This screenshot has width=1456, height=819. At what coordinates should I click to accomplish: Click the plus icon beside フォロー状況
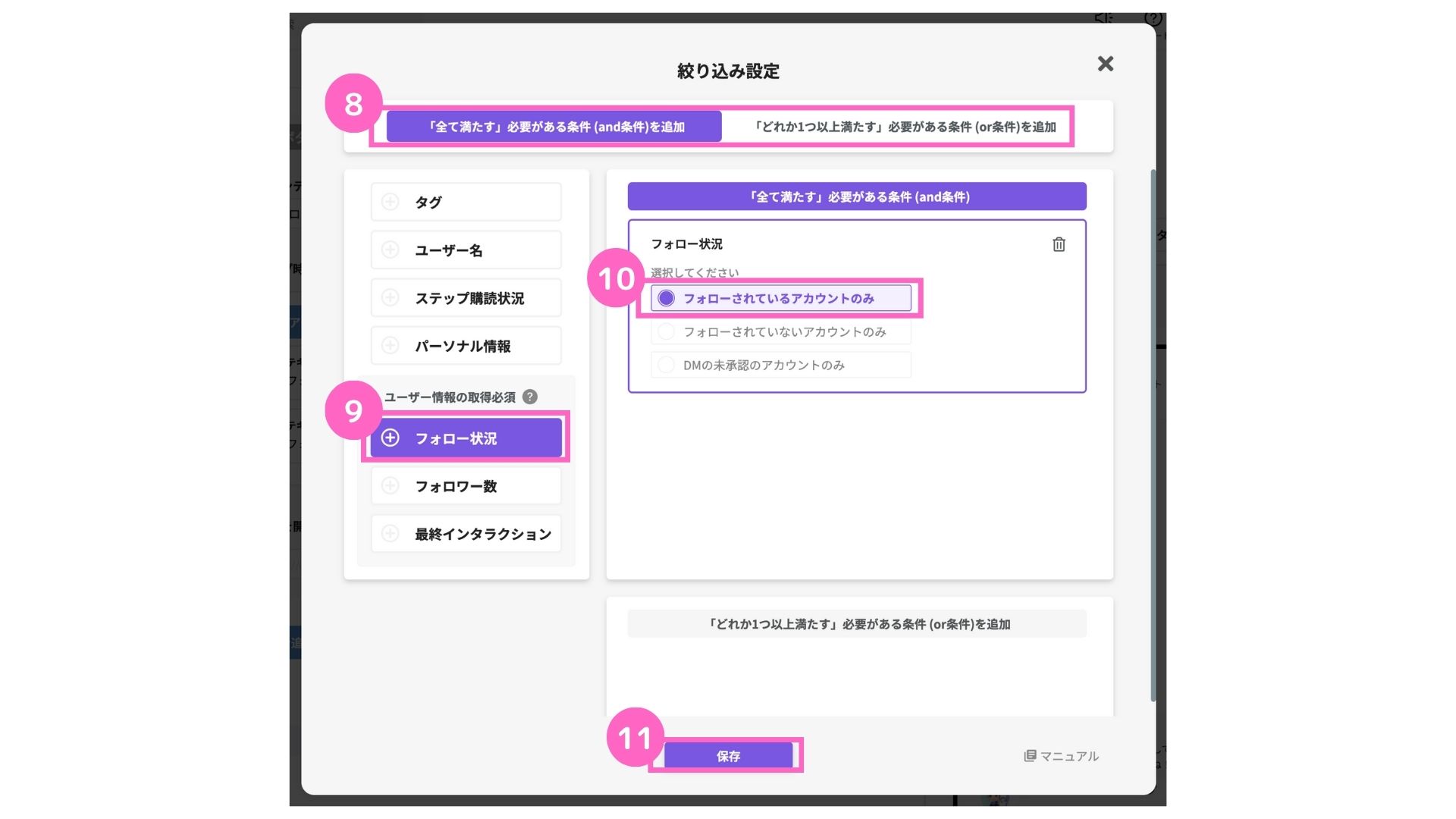tap(391, 438)
